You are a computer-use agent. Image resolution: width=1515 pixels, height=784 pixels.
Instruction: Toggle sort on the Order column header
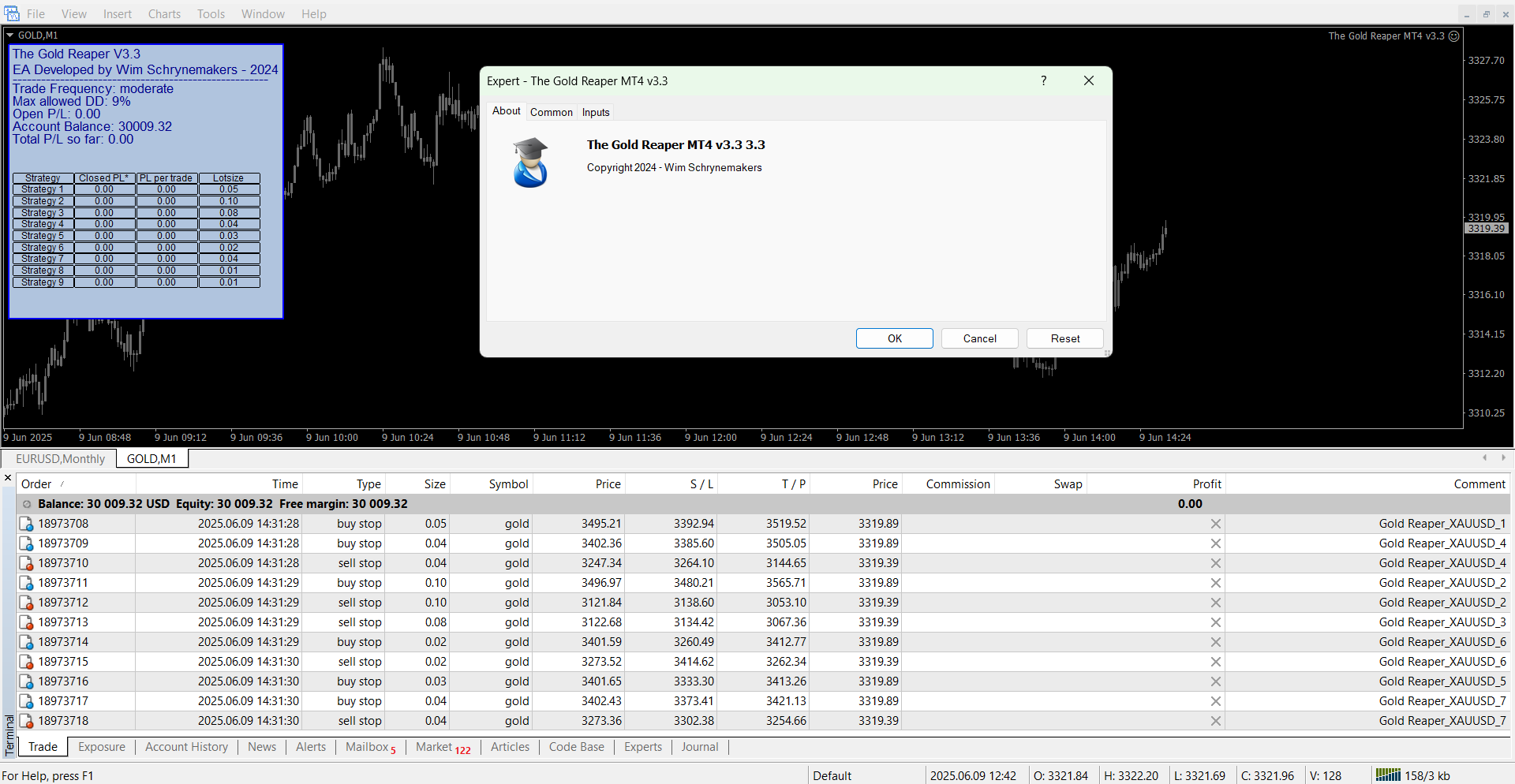pyautogui.click(x=36, y=484)
